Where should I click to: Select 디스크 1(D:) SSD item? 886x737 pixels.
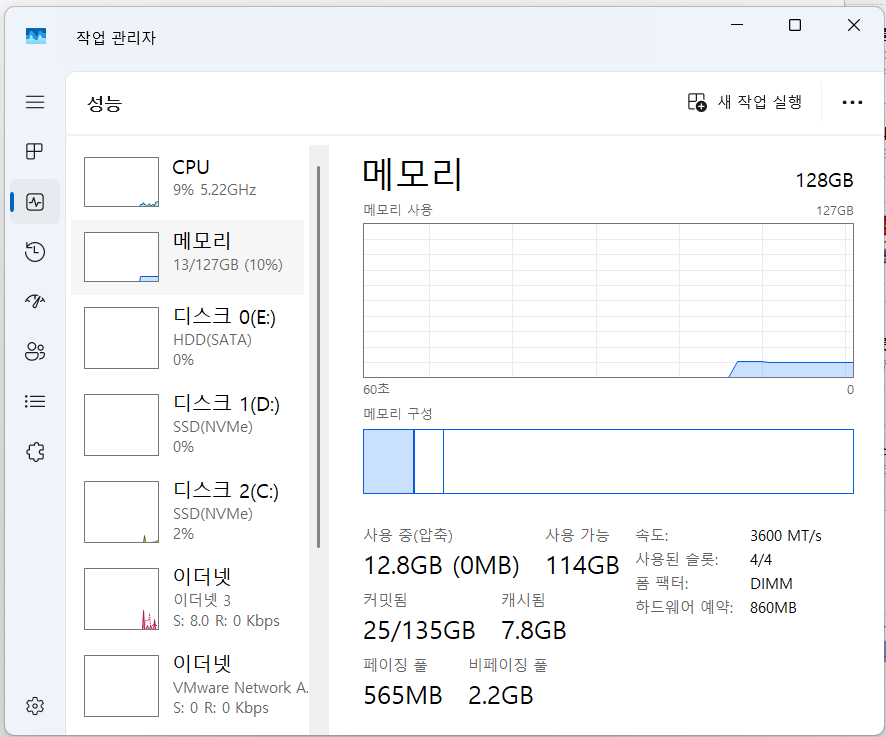pyautogui.click(x=188, y=425)
